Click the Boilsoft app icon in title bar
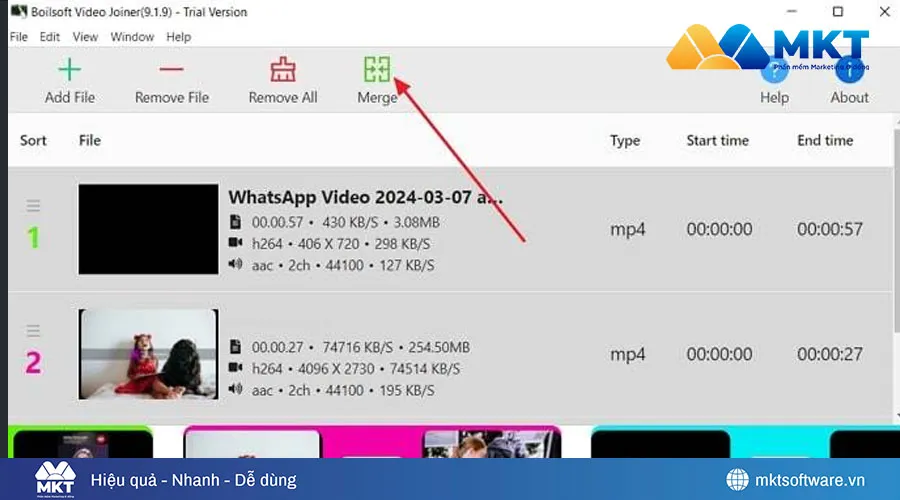The height and width of the screenshot is (500, 900). (18, 11)
